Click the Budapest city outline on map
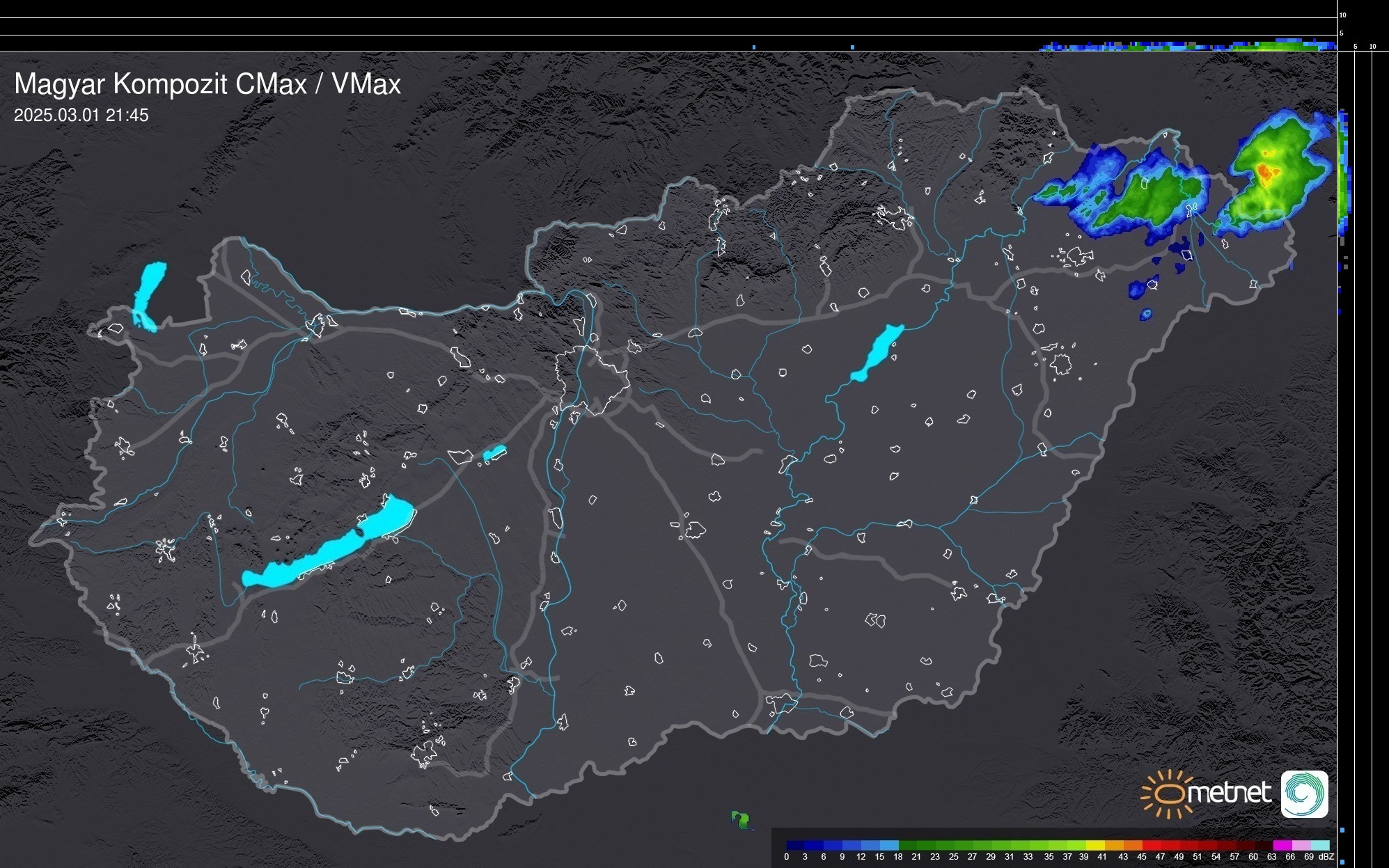The height and width of the screenshot is (868, 1389). click(592, 379)
